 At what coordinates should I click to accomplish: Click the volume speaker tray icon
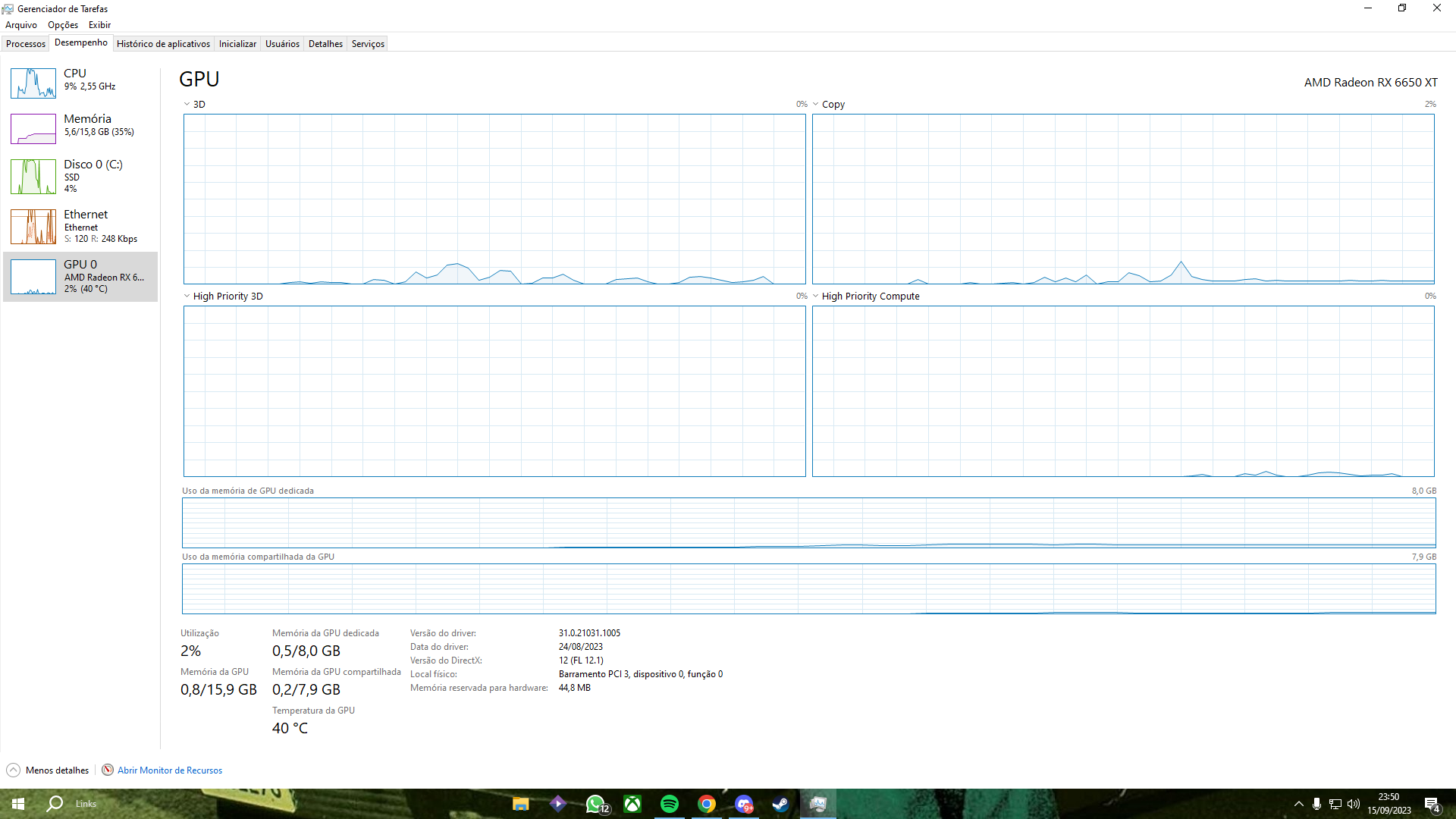click(x=1354, y=804)
